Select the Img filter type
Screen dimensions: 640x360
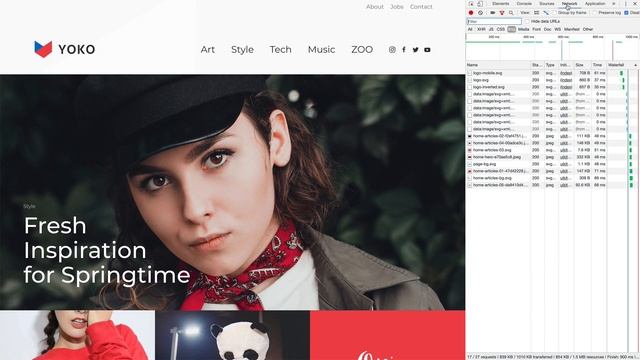(511, 29)
